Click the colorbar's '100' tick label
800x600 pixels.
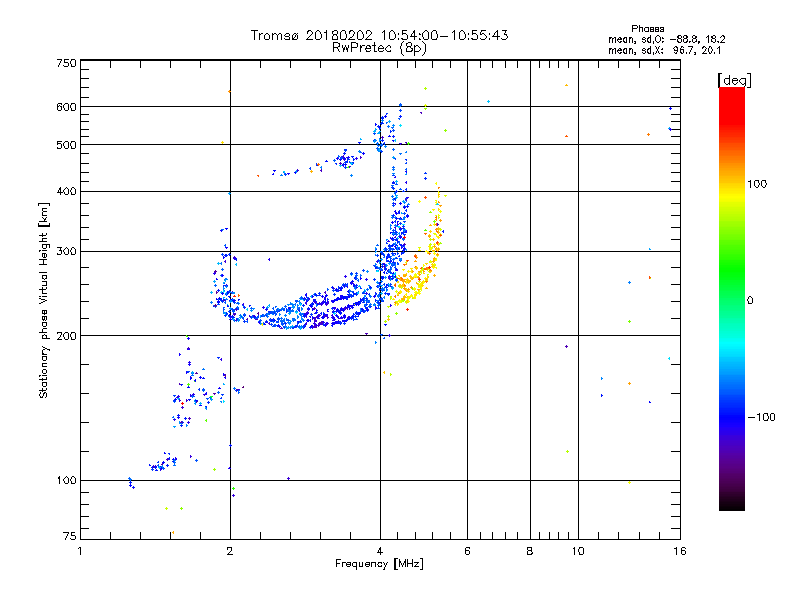pyautogui.click(x=757, y=184)
